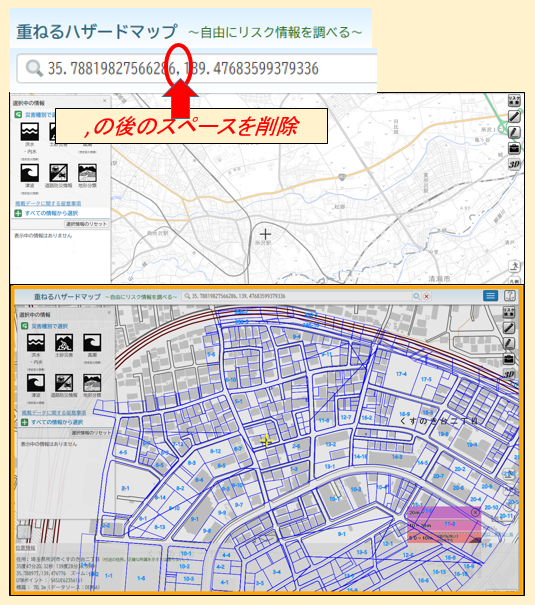Image resolution: width=535 pixels, height=605 pixels.
Task: Close the selected-info panel in overview map
Action: click(x=105, y=101)
